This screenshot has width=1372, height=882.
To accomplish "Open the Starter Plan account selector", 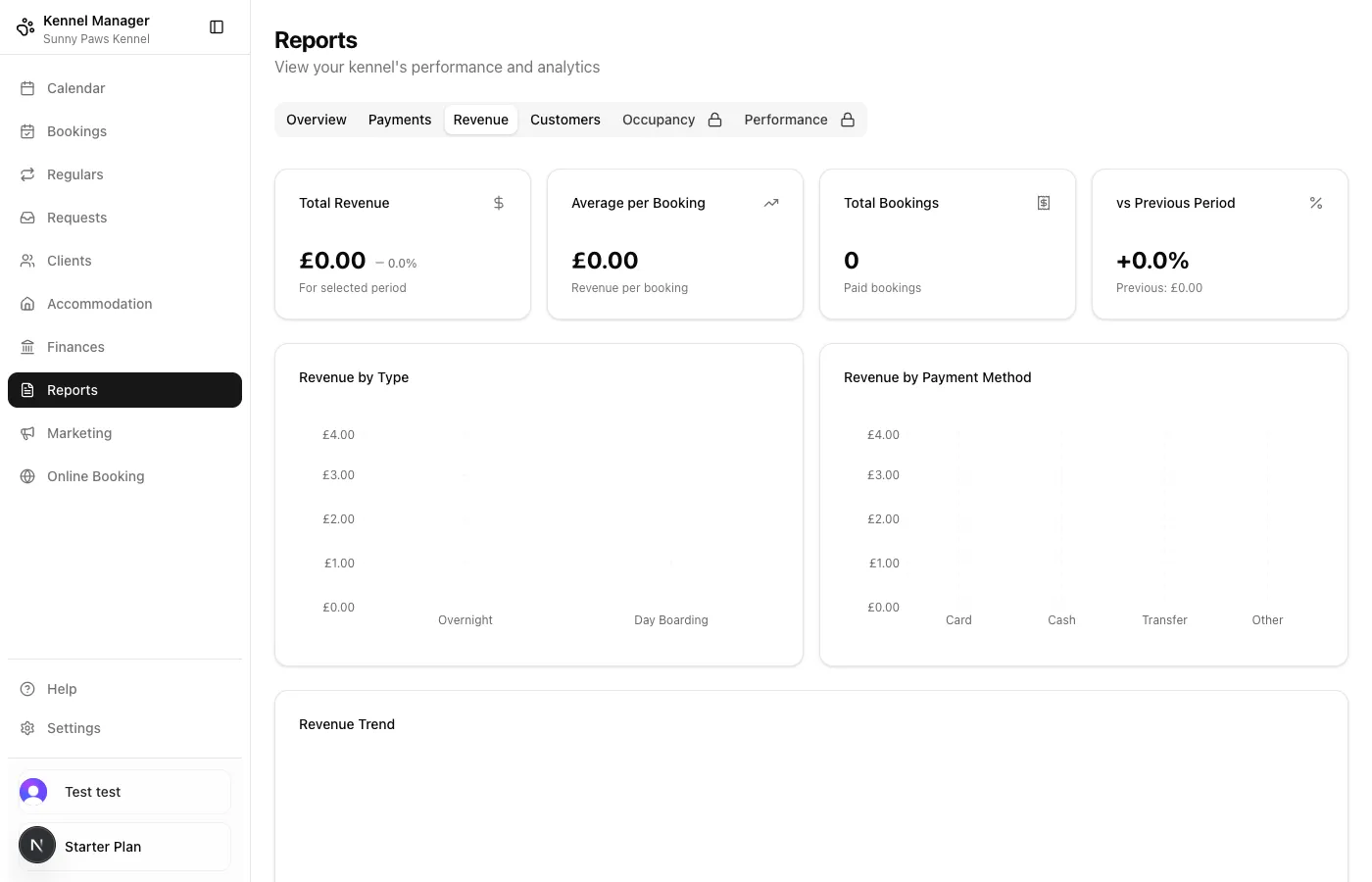I will tap(122, 845).
